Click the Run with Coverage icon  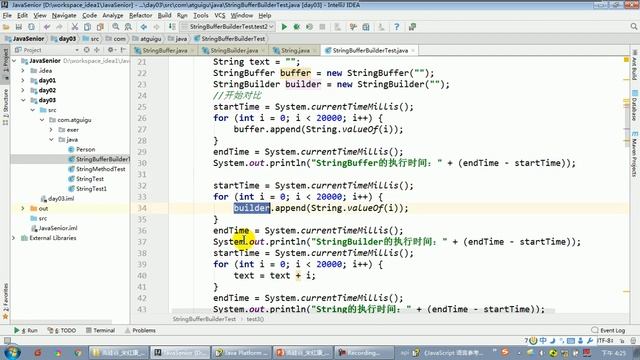tap(309, 27)
